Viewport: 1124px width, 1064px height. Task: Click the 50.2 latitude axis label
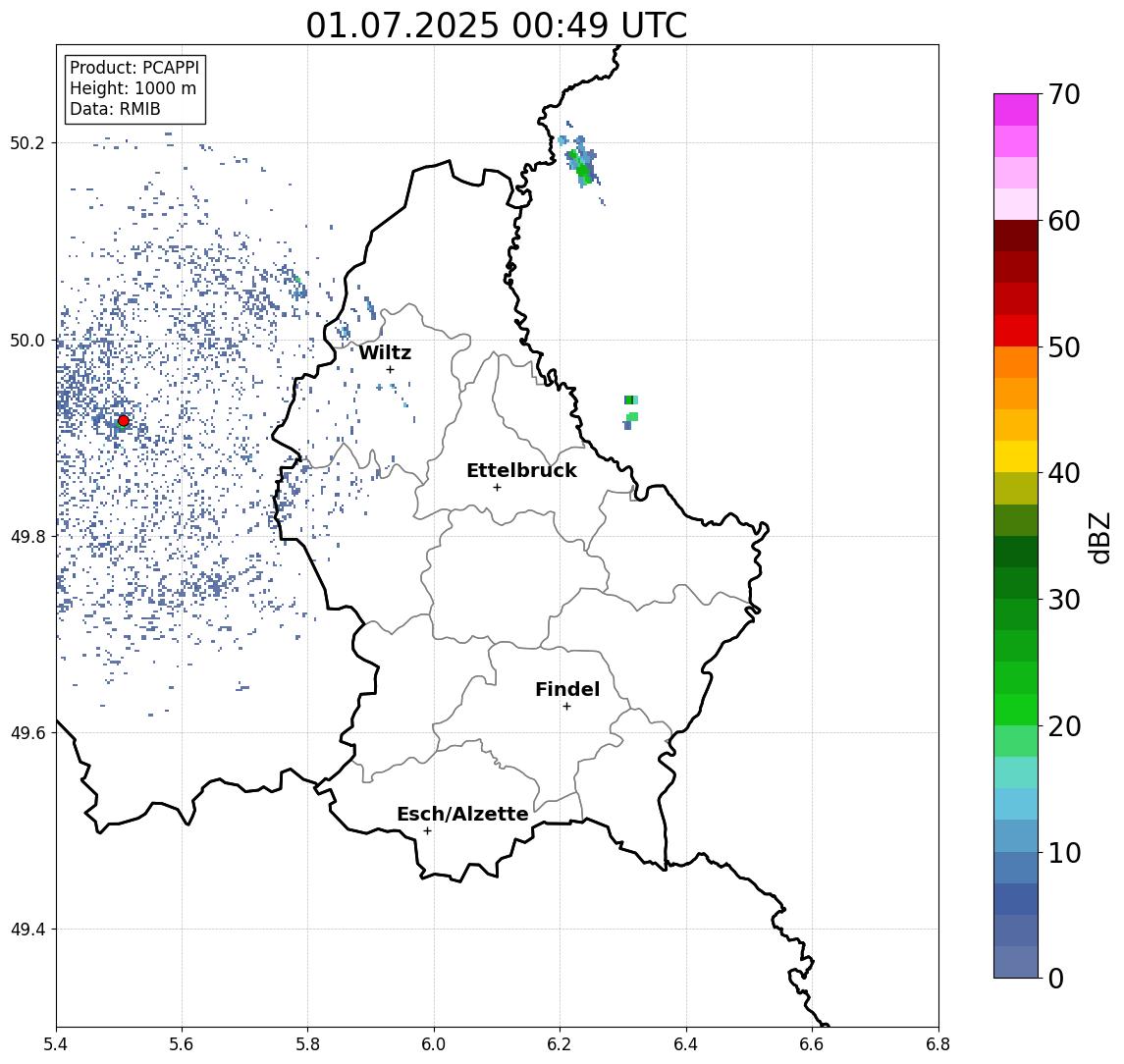tap(27, 142)
